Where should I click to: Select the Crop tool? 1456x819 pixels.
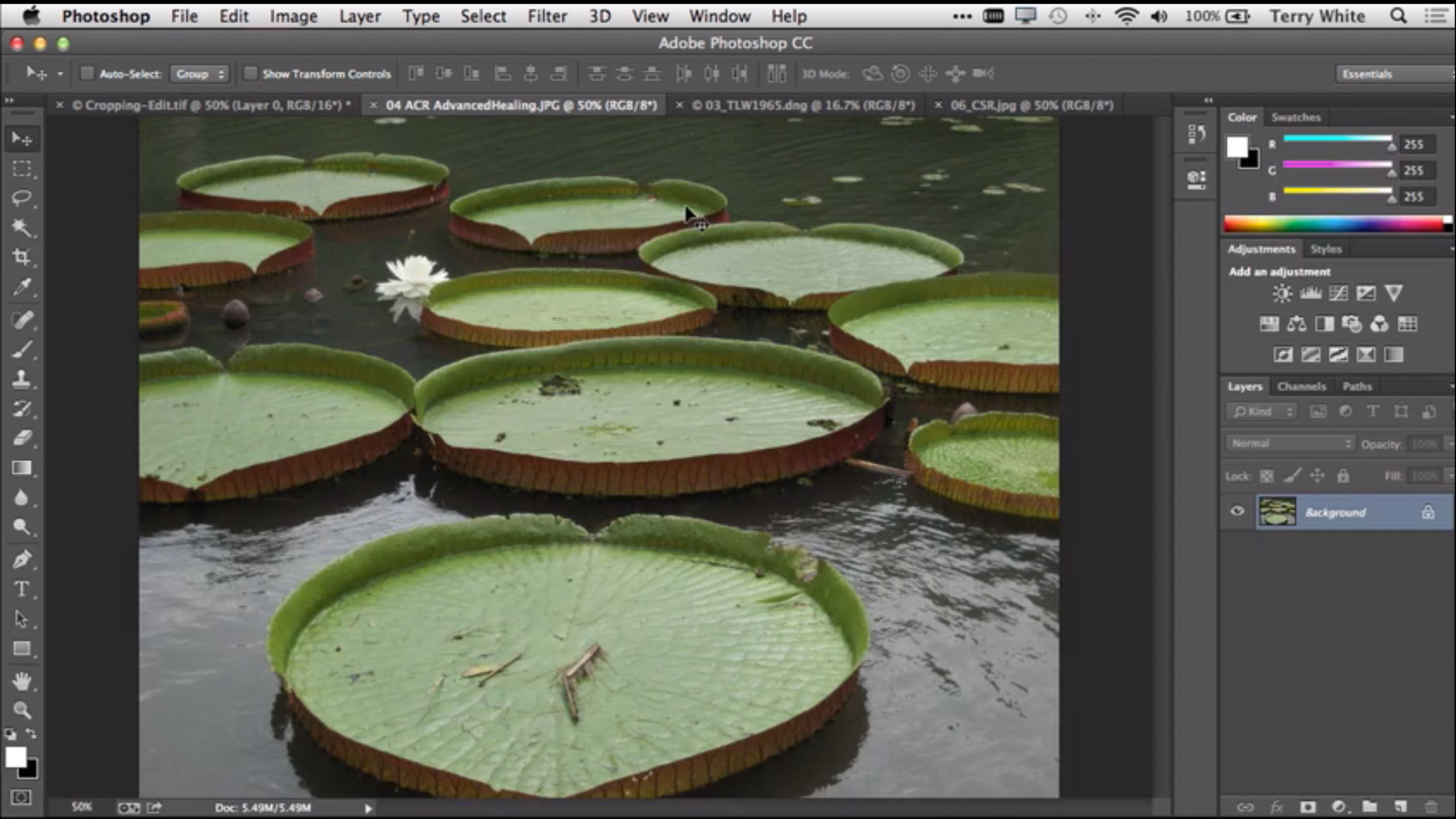22,257
